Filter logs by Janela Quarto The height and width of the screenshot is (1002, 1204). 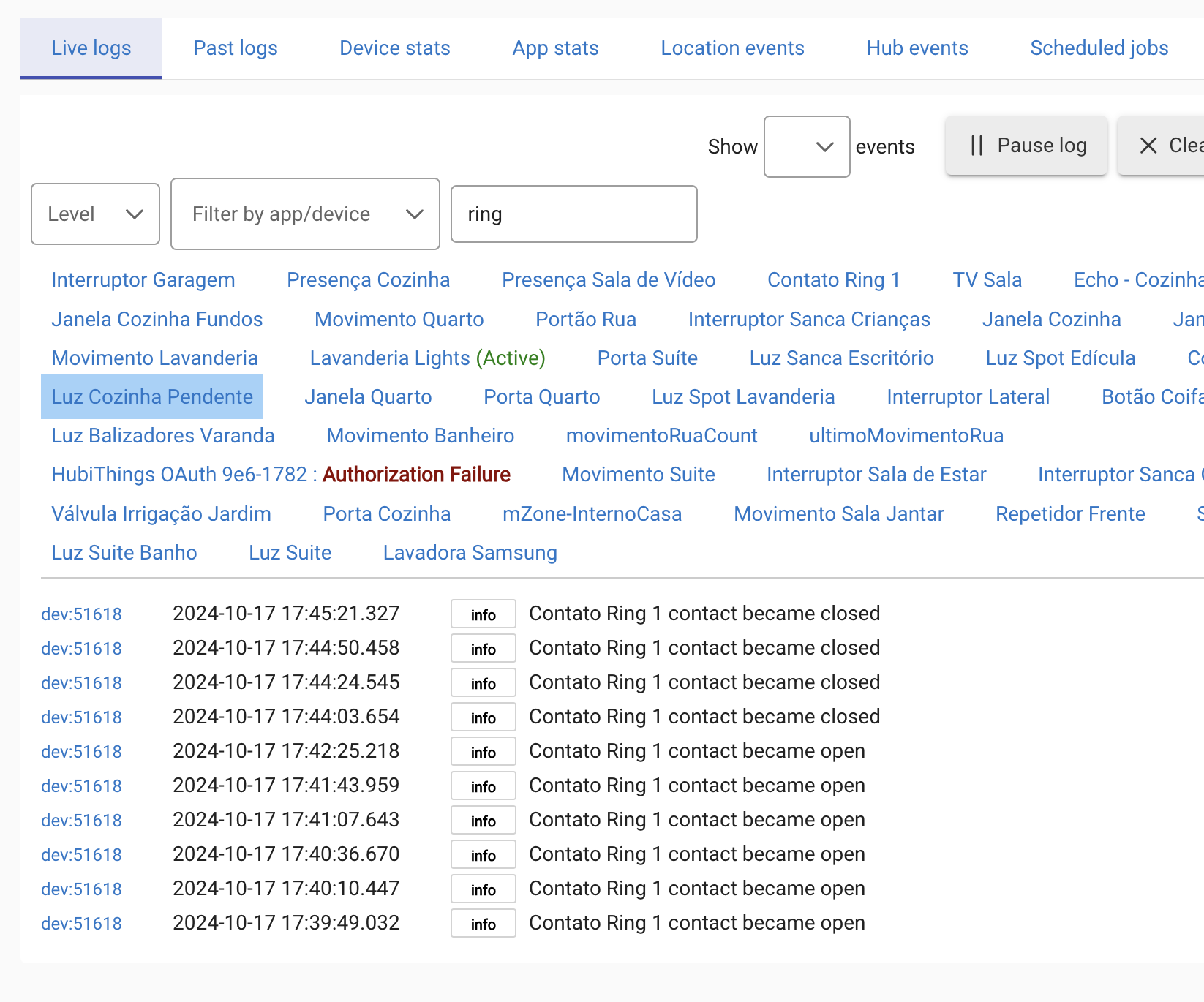pos(368,397)
